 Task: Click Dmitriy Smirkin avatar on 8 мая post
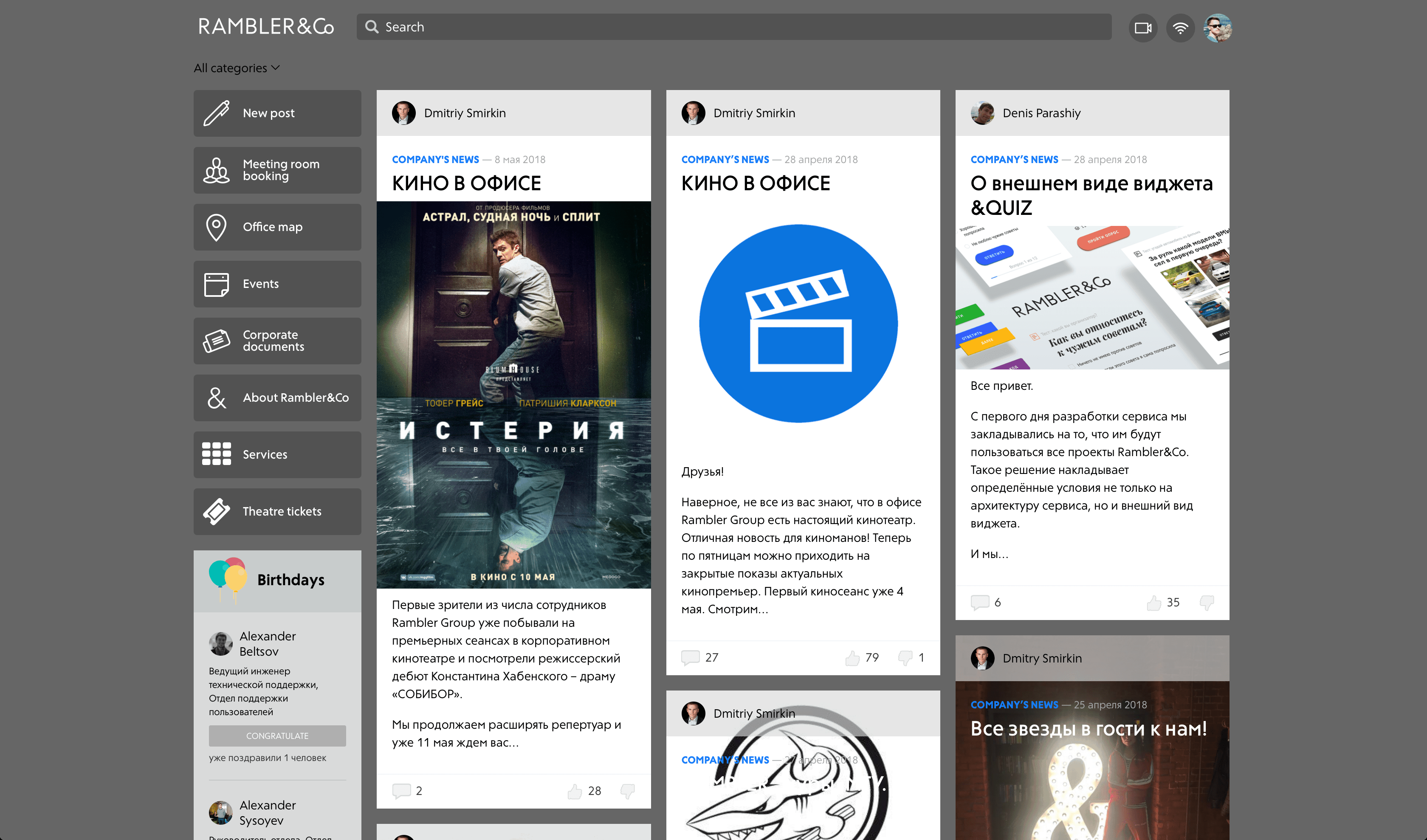click(404, 113)
